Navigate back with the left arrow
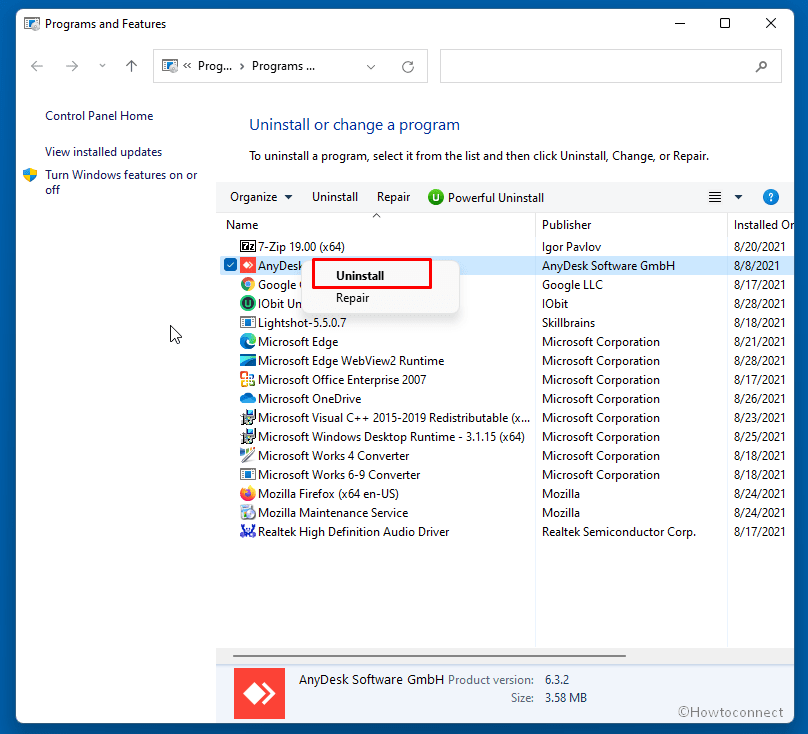The height and width of the screenshot is (734, 808). (37, 66)
